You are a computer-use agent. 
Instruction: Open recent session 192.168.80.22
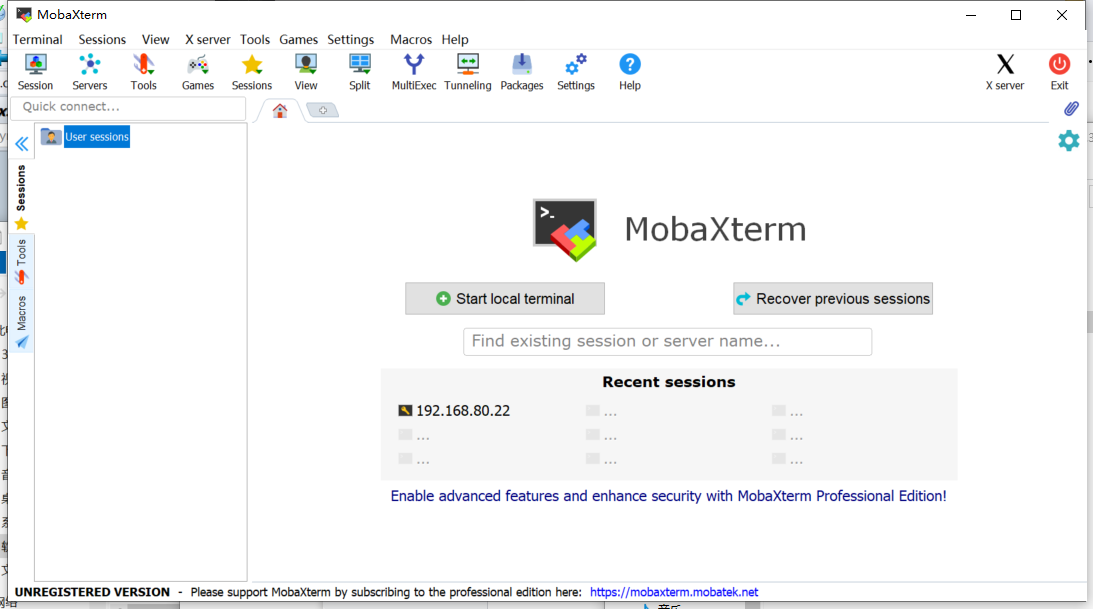tap(454, 410)
